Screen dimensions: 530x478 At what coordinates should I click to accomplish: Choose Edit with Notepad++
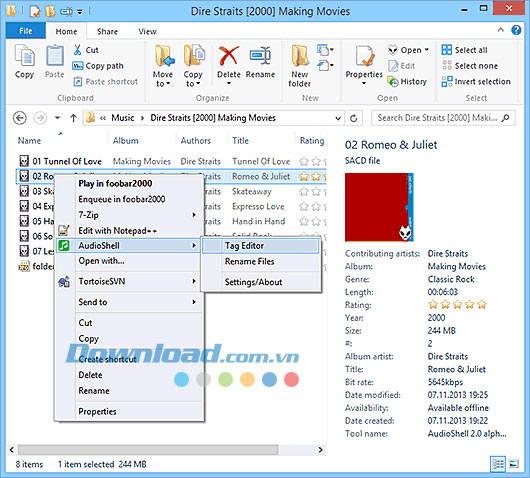point(118,231)
